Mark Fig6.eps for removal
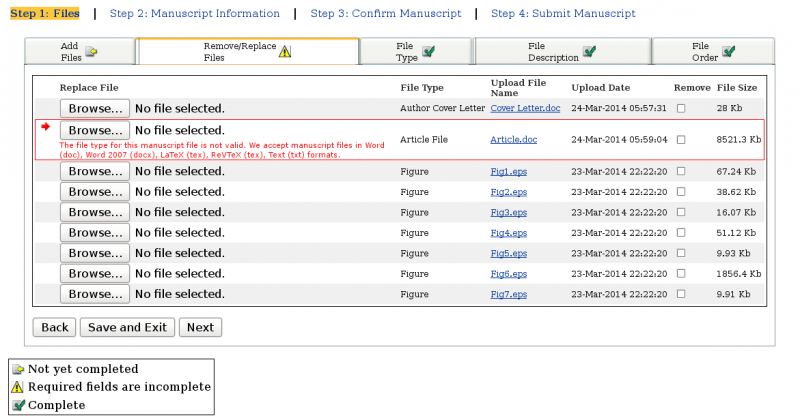 pyautogui.click(x=681, y=274)
